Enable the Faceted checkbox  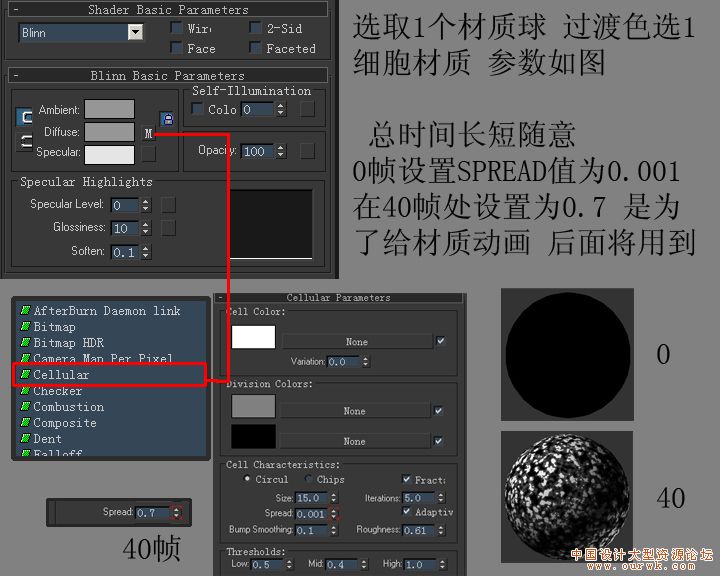255,47
